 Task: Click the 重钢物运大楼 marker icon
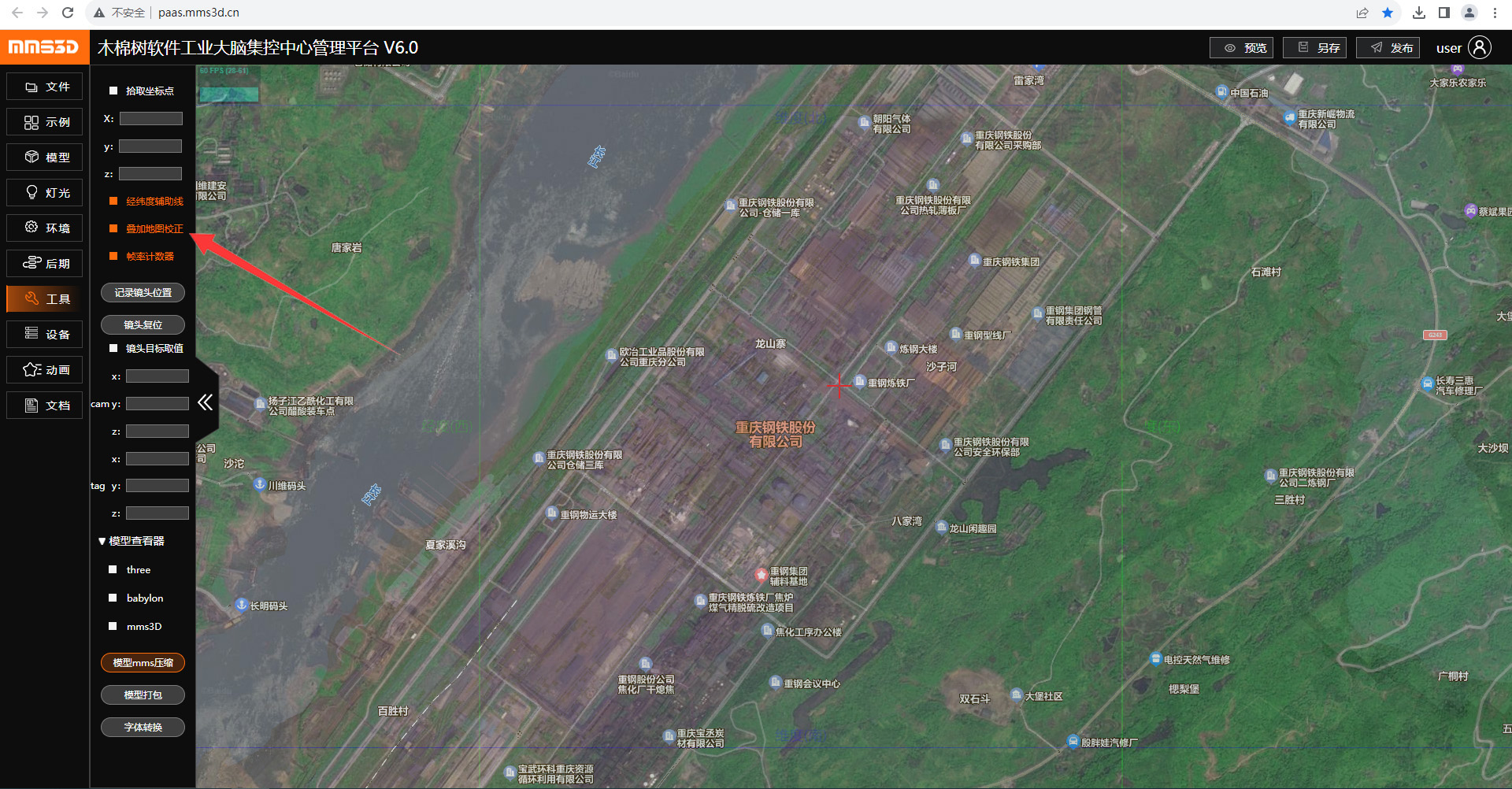[x=552, y=513]
